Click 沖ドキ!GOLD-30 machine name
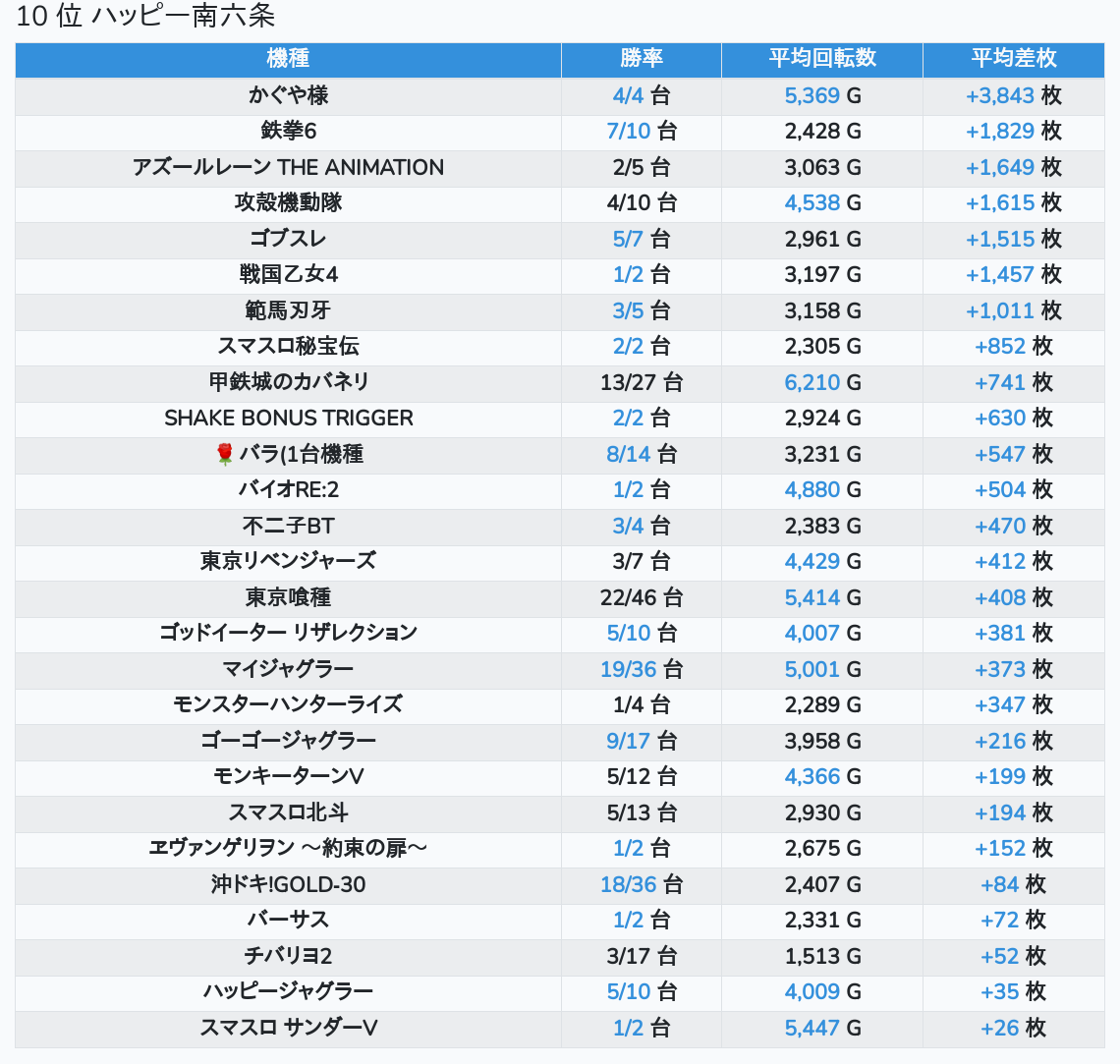Screen dimensions: 1120x1064 288,884
